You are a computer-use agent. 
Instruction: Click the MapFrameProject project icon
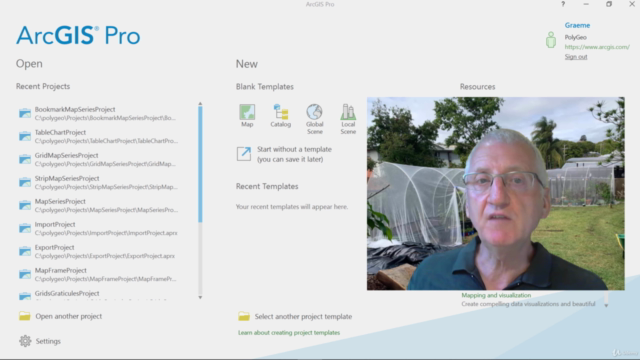tap(25, 273)
